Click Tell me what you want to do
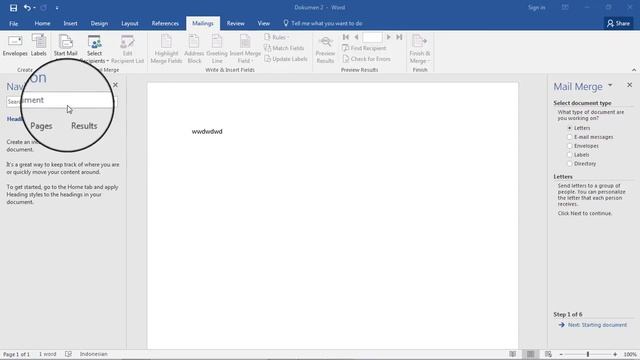 pyautogui.click(x=322, y=23)
